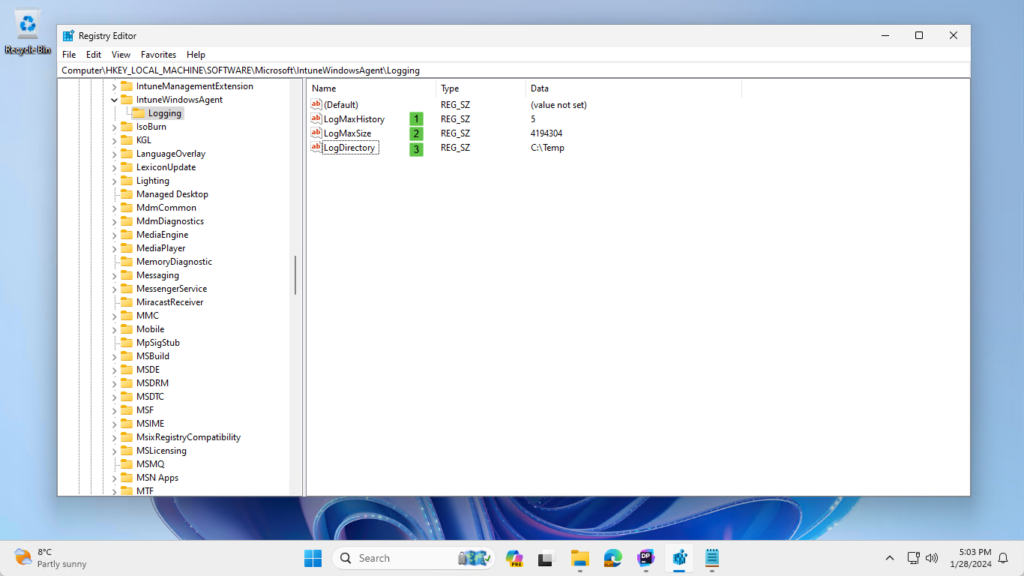Click the taskbar Search box
Screen dimensions: 1024x576
(400, 558)
